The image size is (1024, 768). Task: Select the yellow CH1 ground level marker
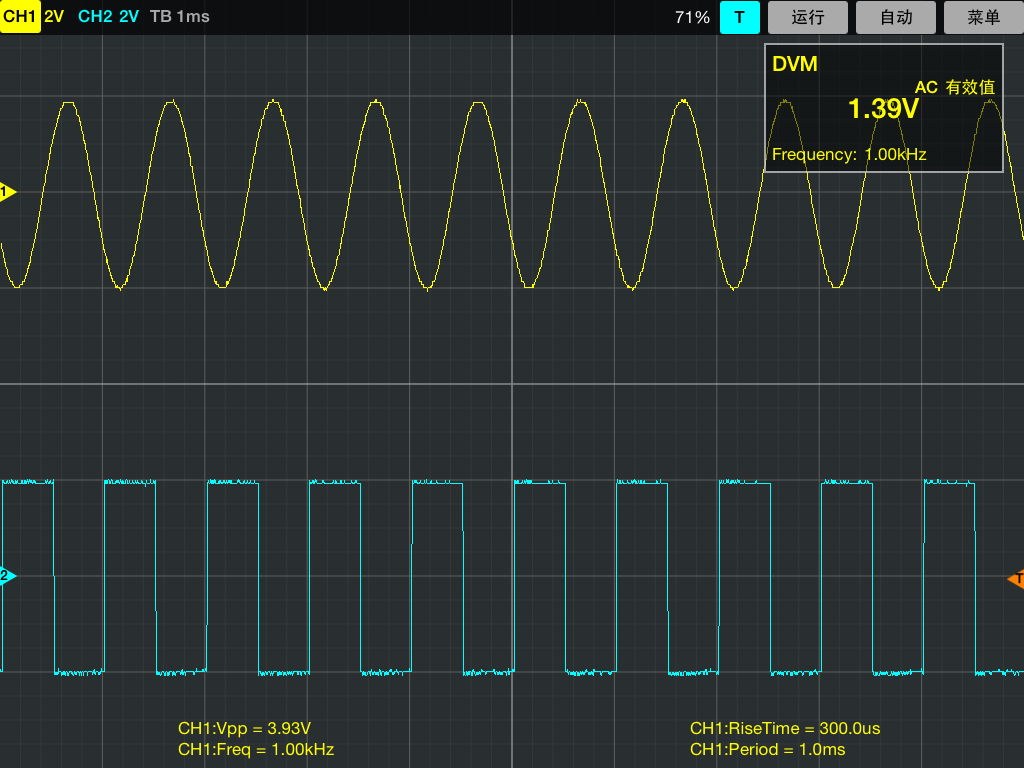[x=8, y=192]
